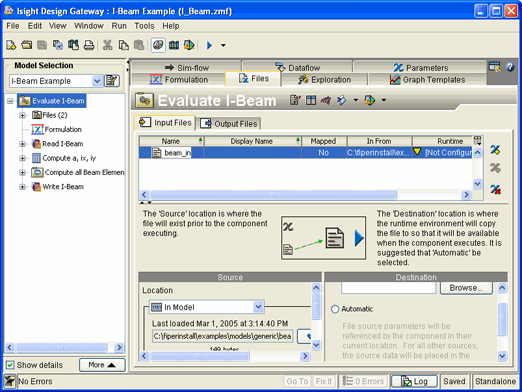This screenshot has width=522, height=392.
Task: Click the help question mark icon
Action: coord(510,67)
